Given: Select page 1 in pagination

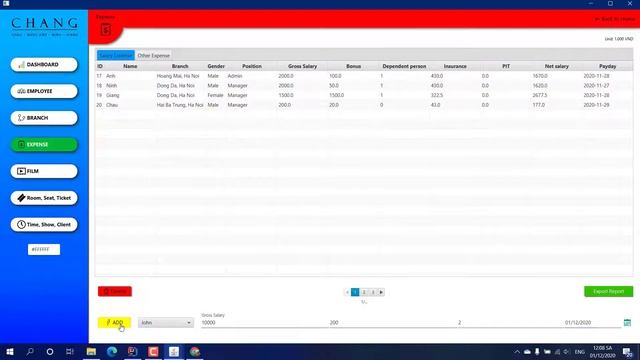Looking at the screenshot, I should point(355,292).
